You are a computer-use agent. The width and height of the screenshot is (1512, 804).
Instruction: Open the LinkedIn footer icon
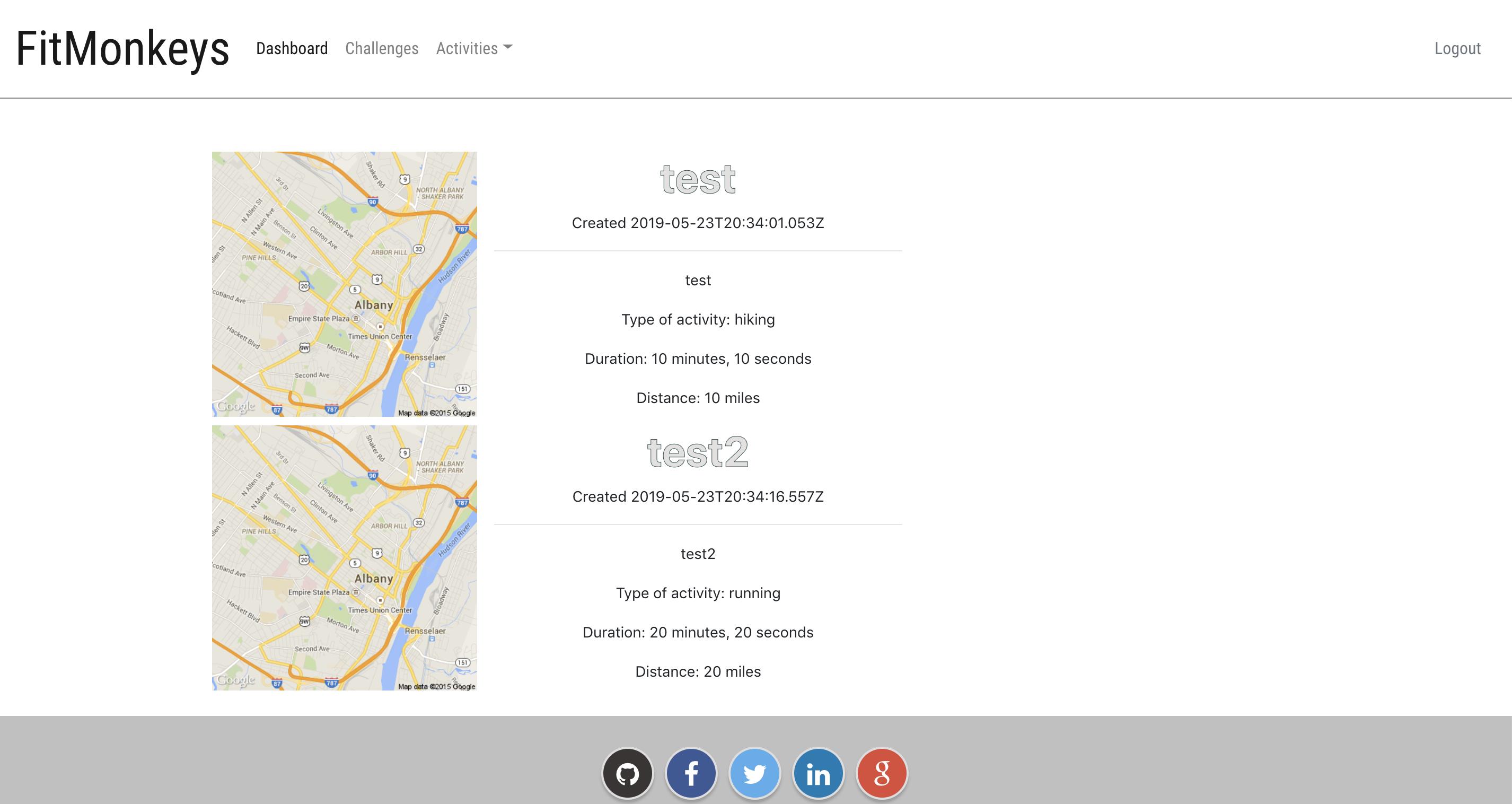click(818, 773)
